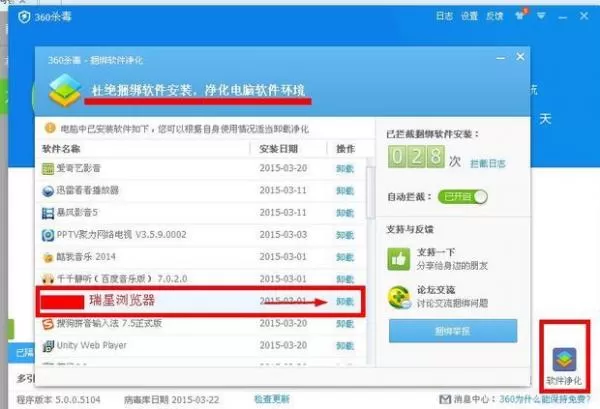The height and width of the screenshot is (409, 600).
Task: Click the 论坛交流 label text
Action: tap(435, 290)
